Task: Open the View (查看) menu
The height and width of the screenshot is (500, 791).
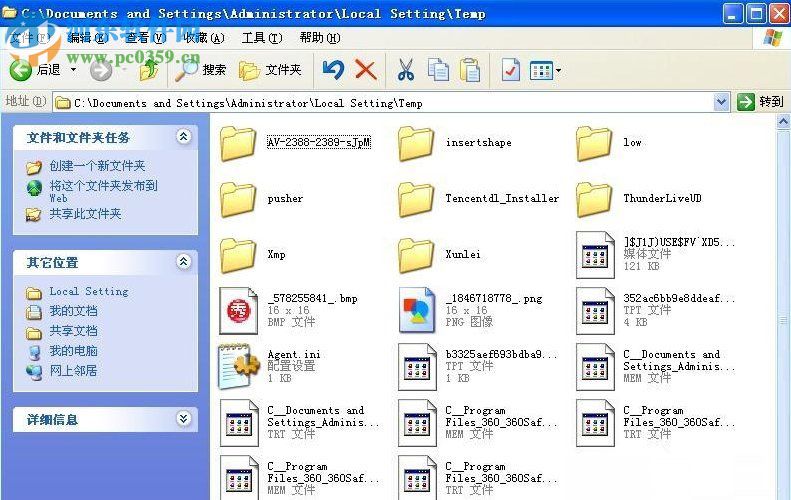Action: 145,38
